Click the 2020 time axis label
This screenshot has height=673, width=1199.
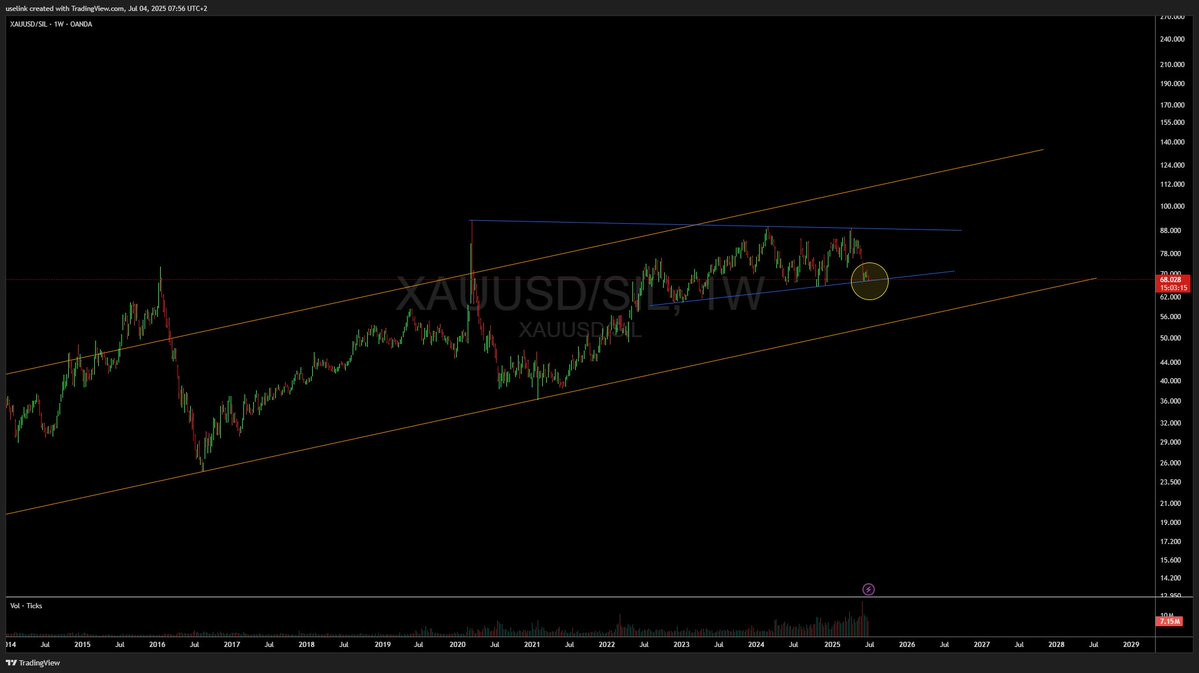(457, 645)
